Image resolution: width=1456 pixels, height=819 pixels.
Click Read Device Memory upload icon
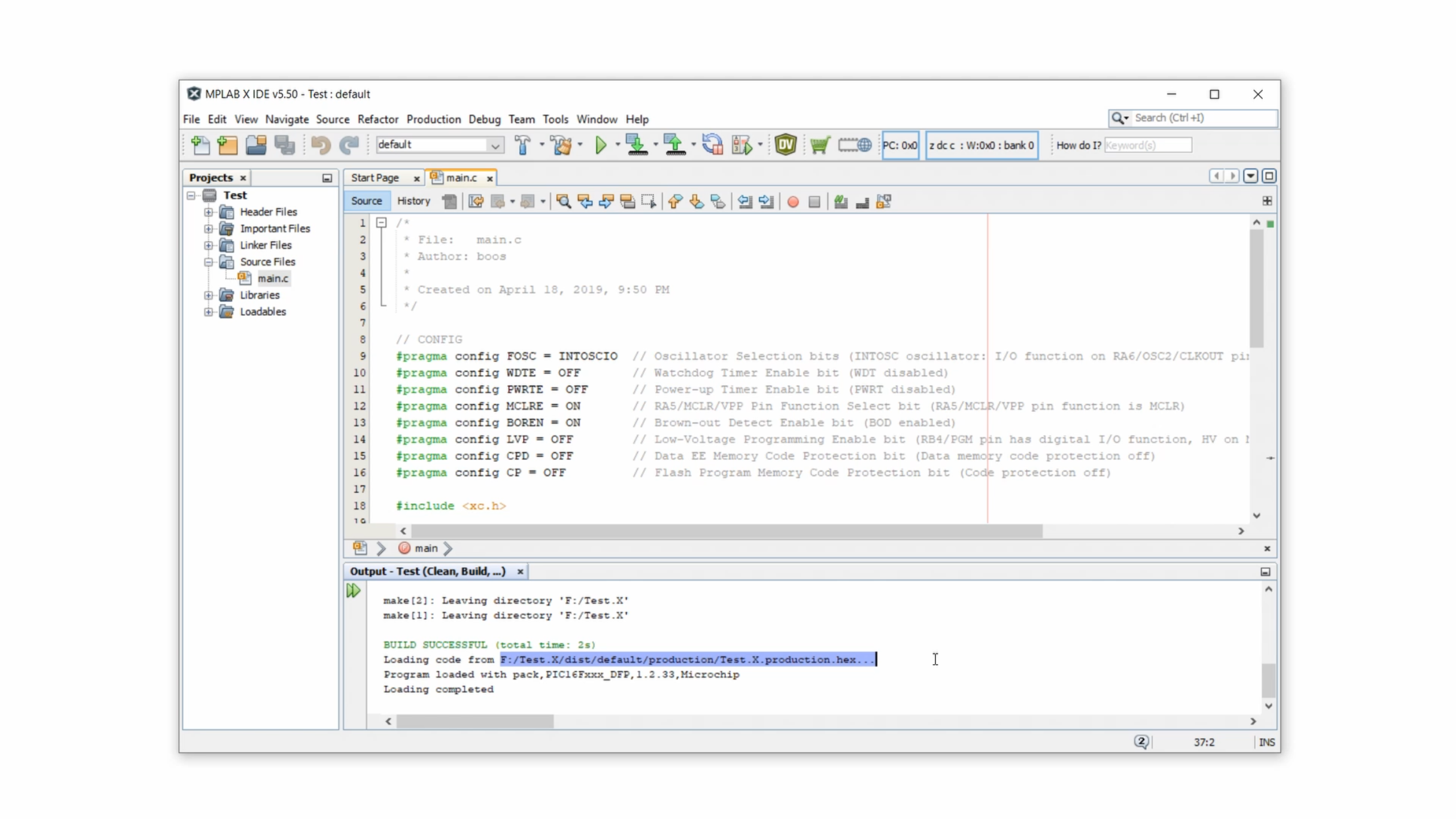point(675,145)
